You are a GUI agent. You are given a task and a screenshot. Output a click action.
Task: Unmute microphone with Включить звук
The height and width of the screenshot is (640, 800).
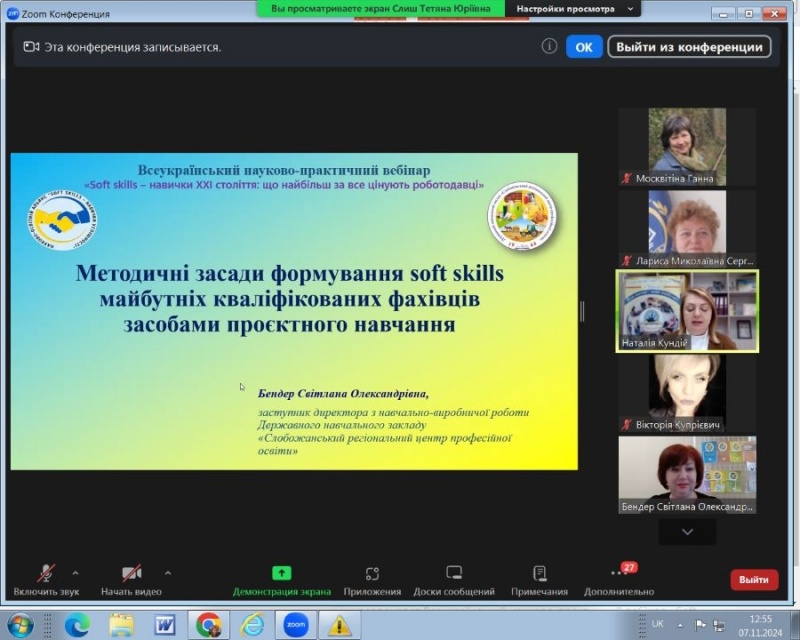[46, 574]
